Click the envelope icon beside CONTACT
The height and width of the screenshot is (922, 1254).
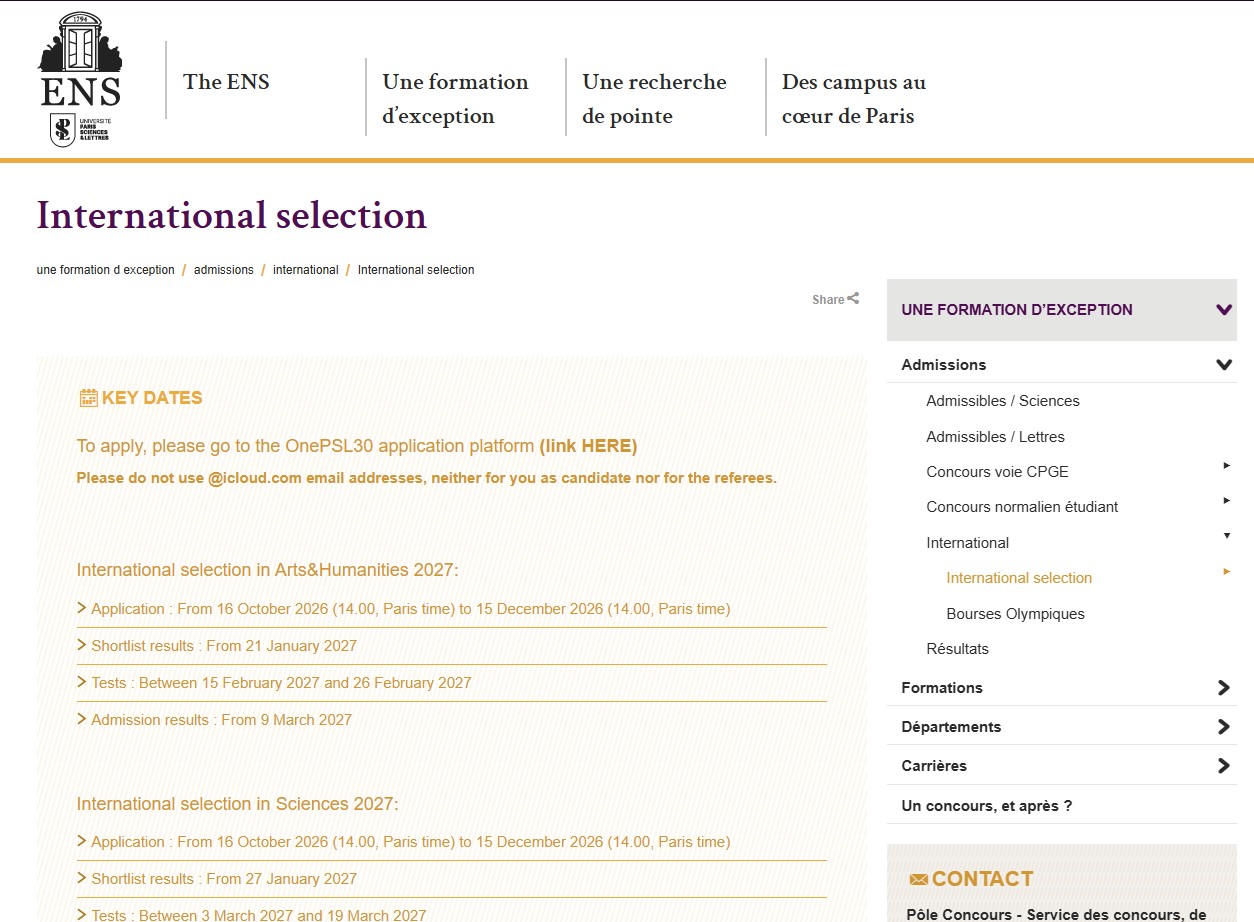[x=918, y=879]
